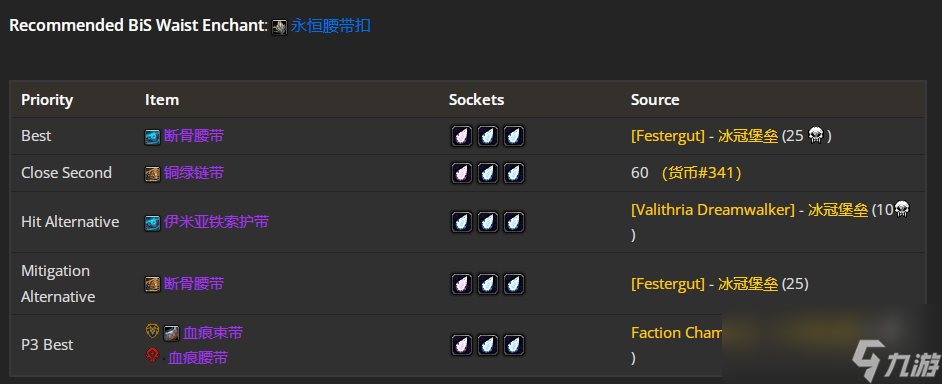Viewport: 942px width, 384px height.
Task: Click middle gem socket in Hit Alternative row
Action: click(488, 222)
